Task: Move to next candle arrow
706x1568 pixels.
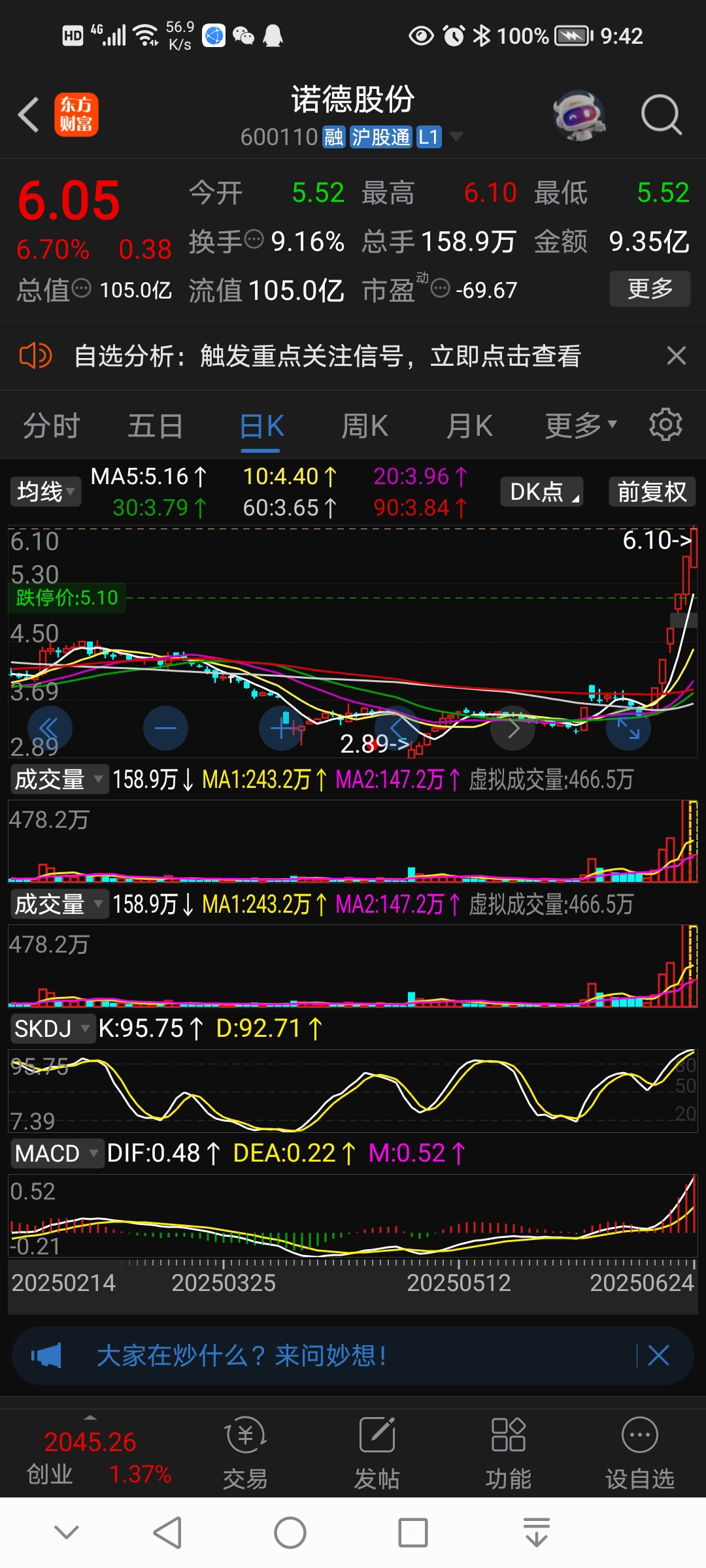Action: (x=513, y=728)
